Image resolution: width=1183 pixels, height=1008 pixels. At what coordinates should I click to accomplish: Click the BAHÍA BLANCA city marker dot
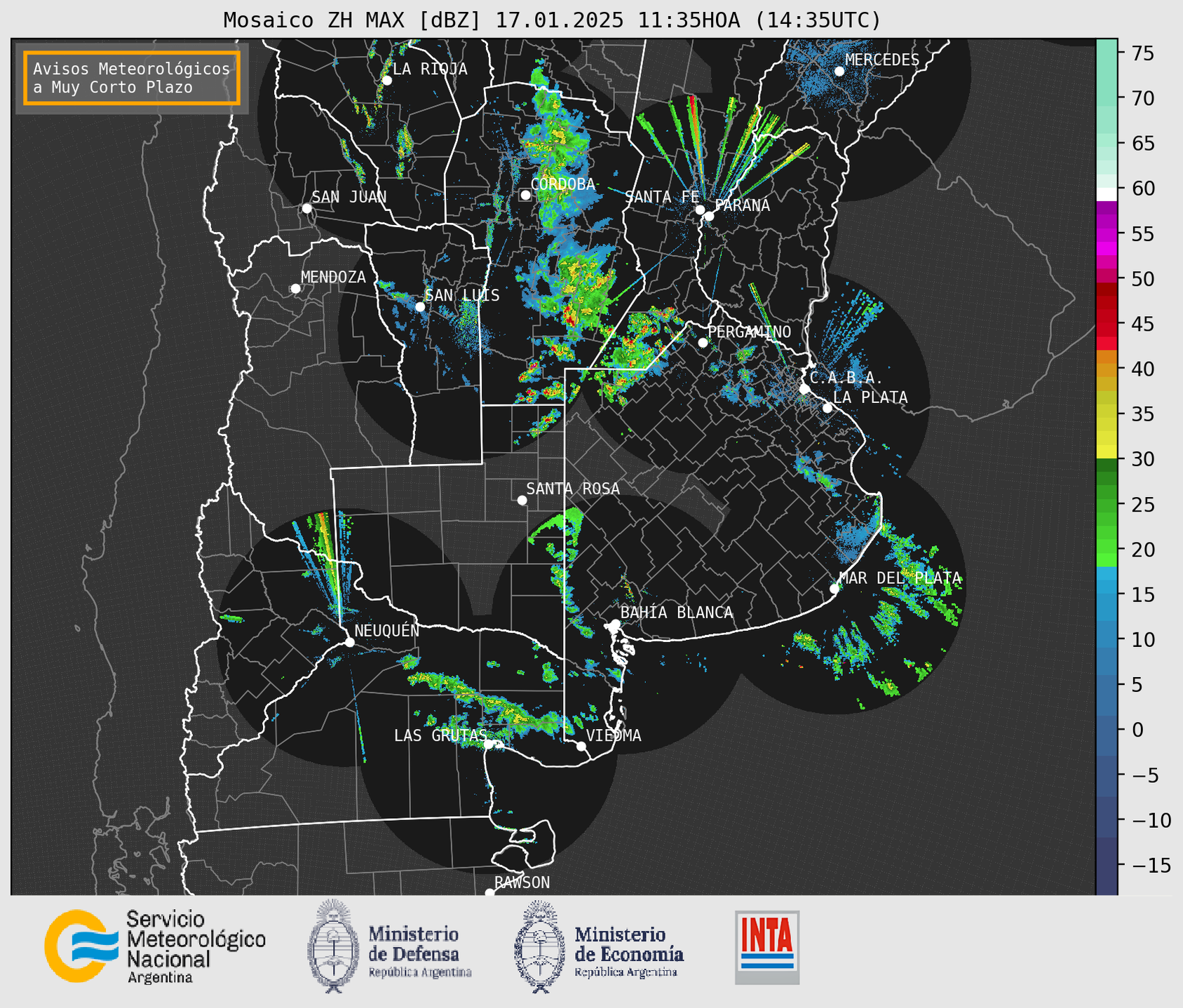tap(615, 623)
